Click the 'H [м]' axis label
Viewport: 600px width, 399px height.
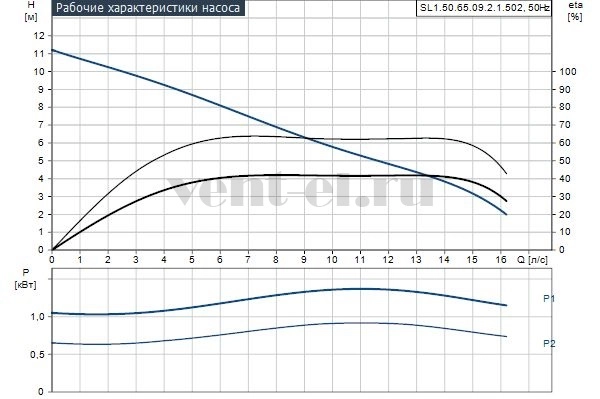(x=31, y=11)
